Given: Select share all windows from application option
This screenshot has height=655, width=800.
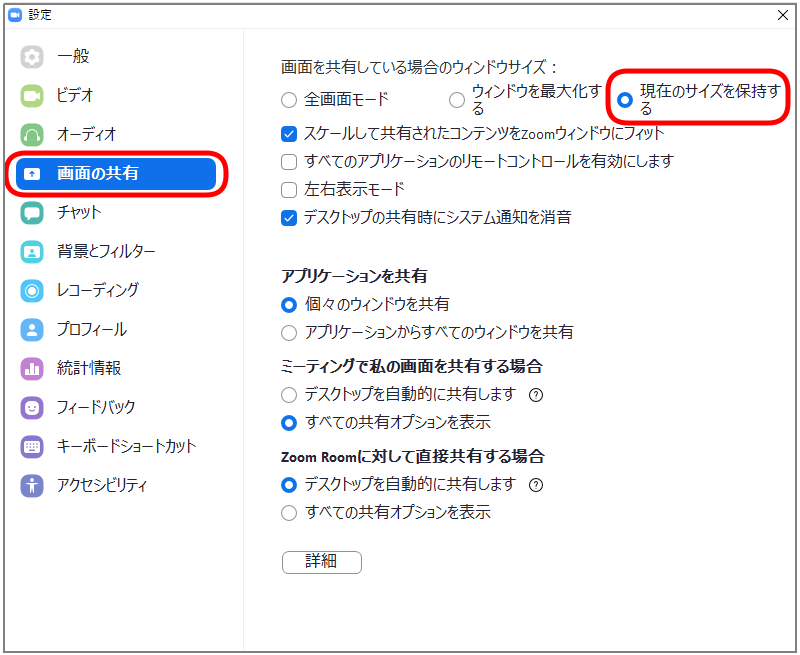Looking at the screenshot, I should point(289,332).
